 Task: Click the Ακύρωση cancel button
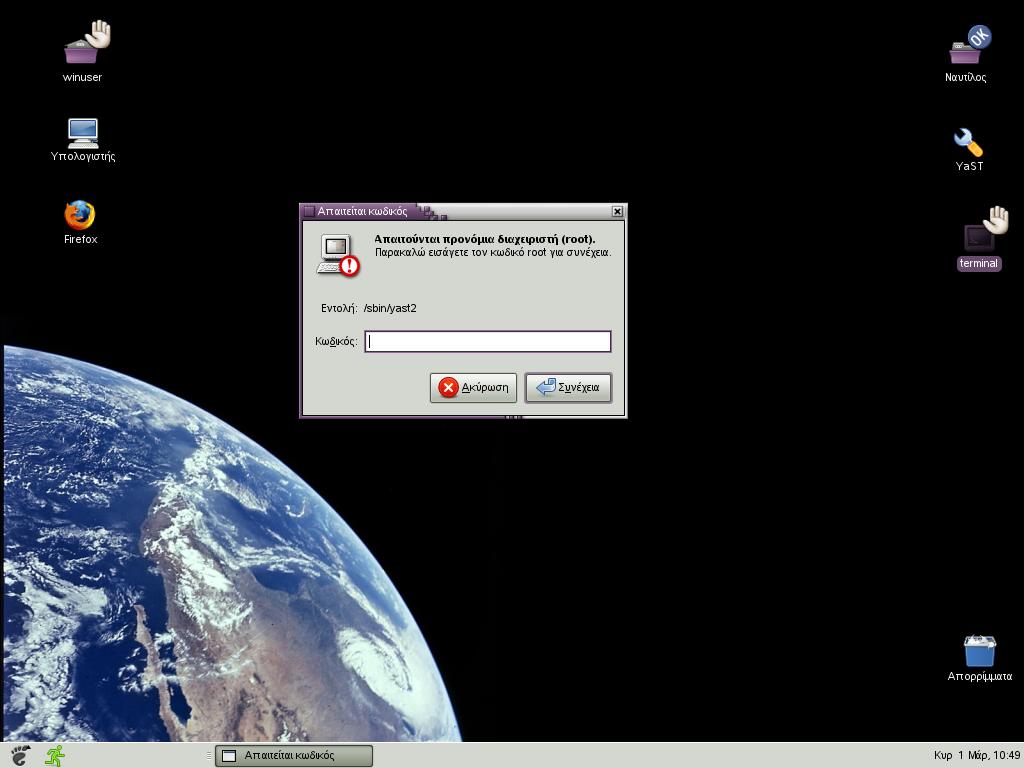point(473,387)
